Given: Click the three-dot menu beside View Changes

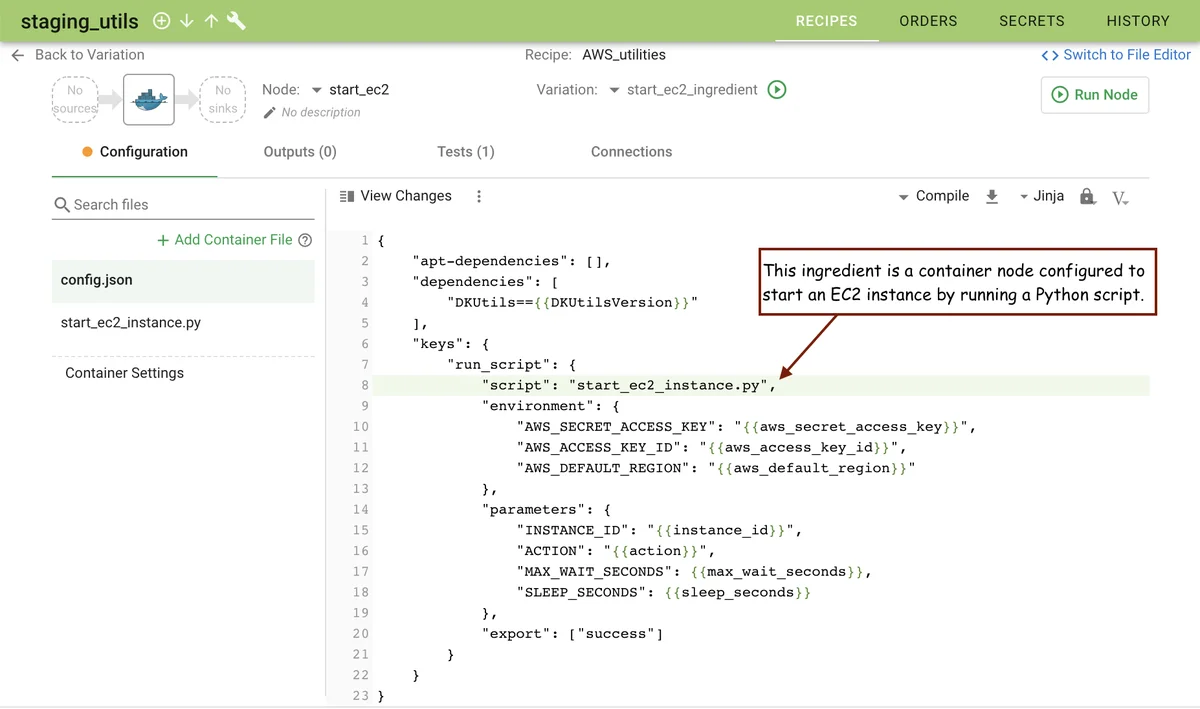Looking at the screenshot, I should pos(479,197).
